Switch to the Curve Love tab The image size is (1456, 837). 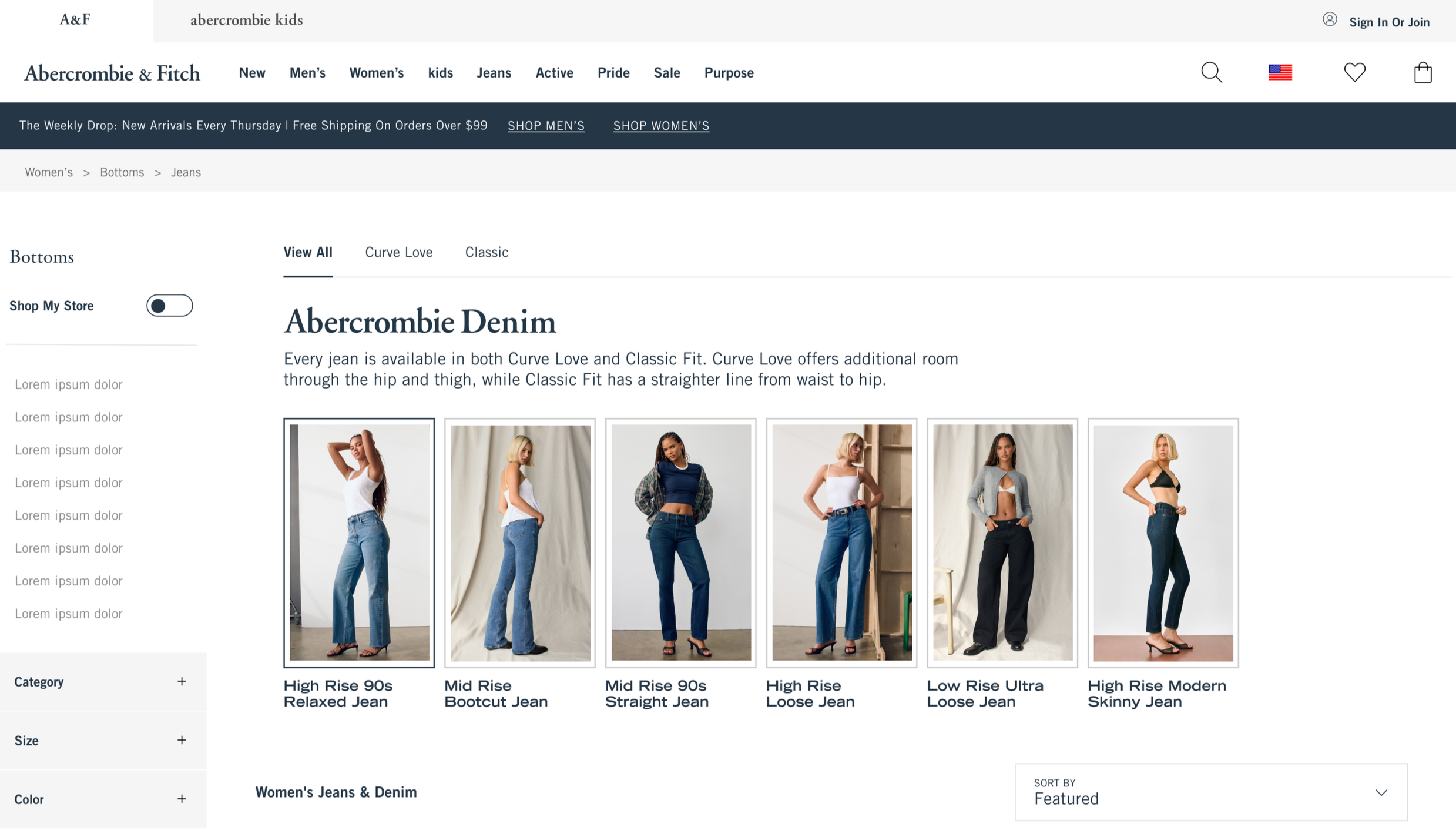pos(398,252)
